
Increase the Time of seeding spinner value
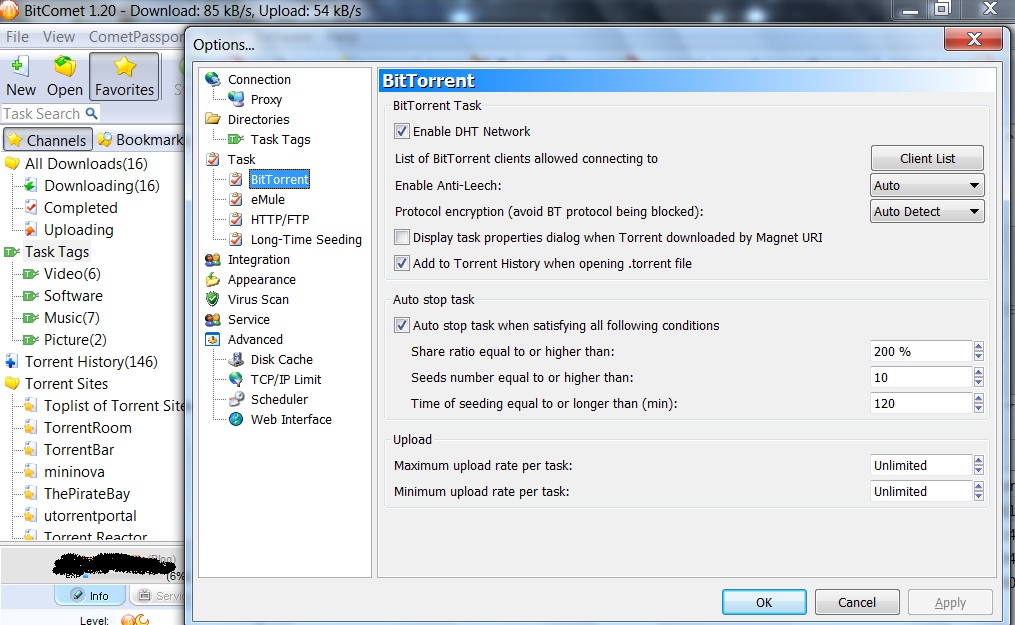tap(978, 398)
